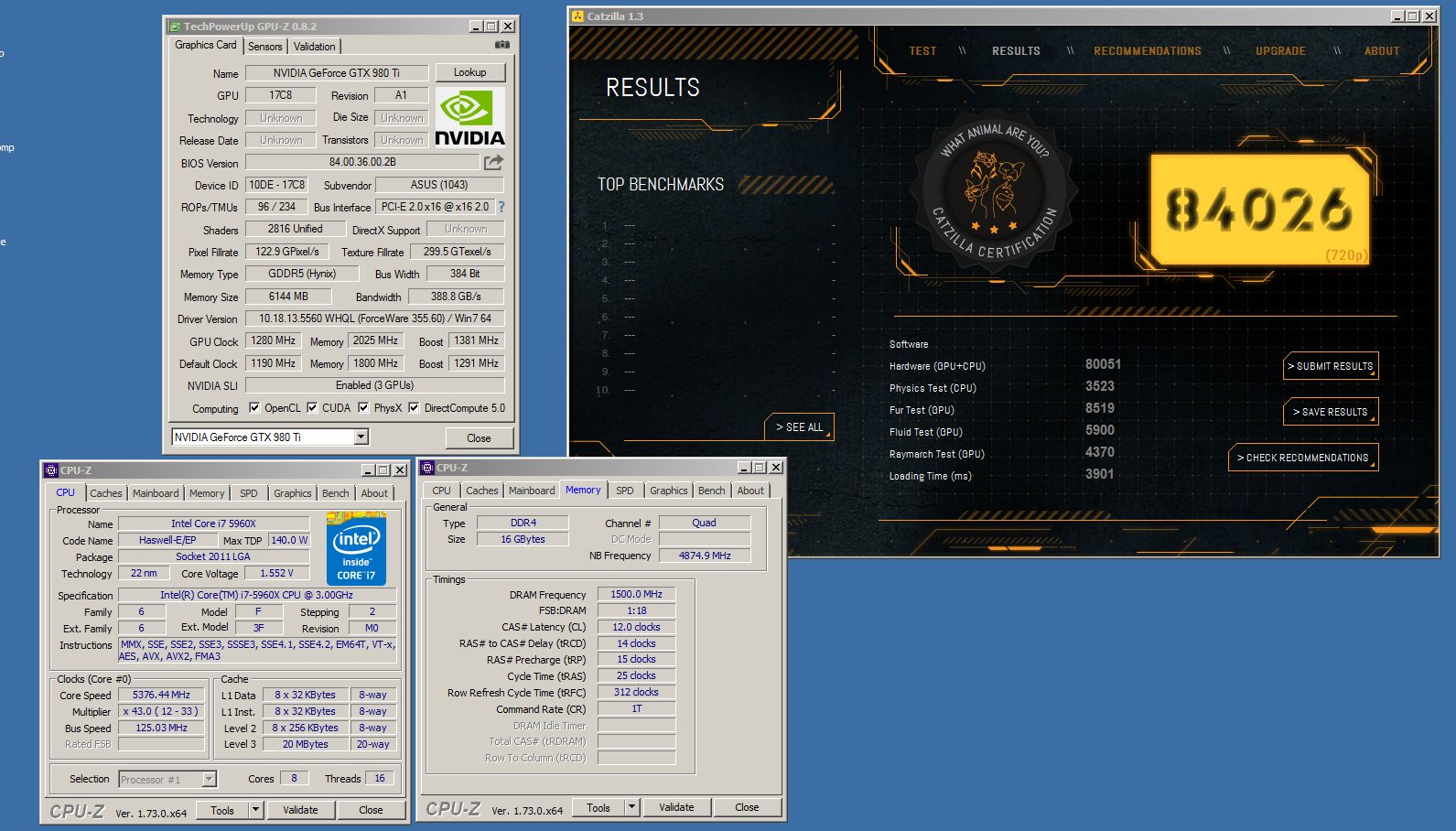Click Validate in Memory CPU-Z window
The height and width of the screenshot is (831, 1456).
click(676, 807)
